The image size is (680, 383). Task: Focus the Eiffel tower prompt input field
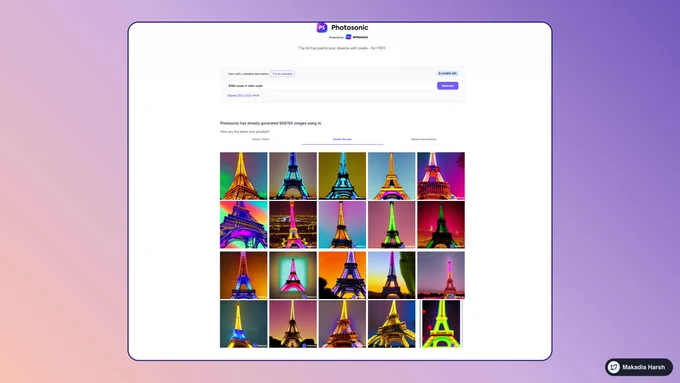[x=330, y=86]
